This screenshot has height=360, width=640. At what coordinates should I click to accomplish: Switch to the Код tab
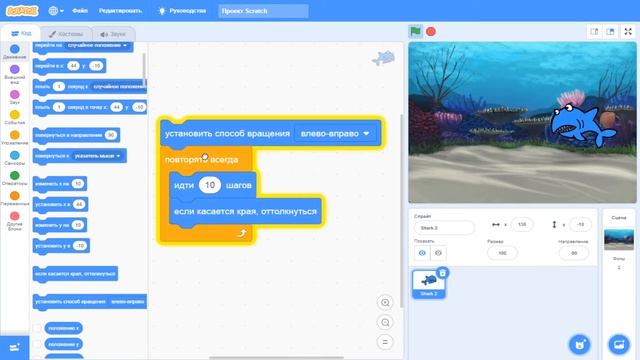tap(21, 34)
